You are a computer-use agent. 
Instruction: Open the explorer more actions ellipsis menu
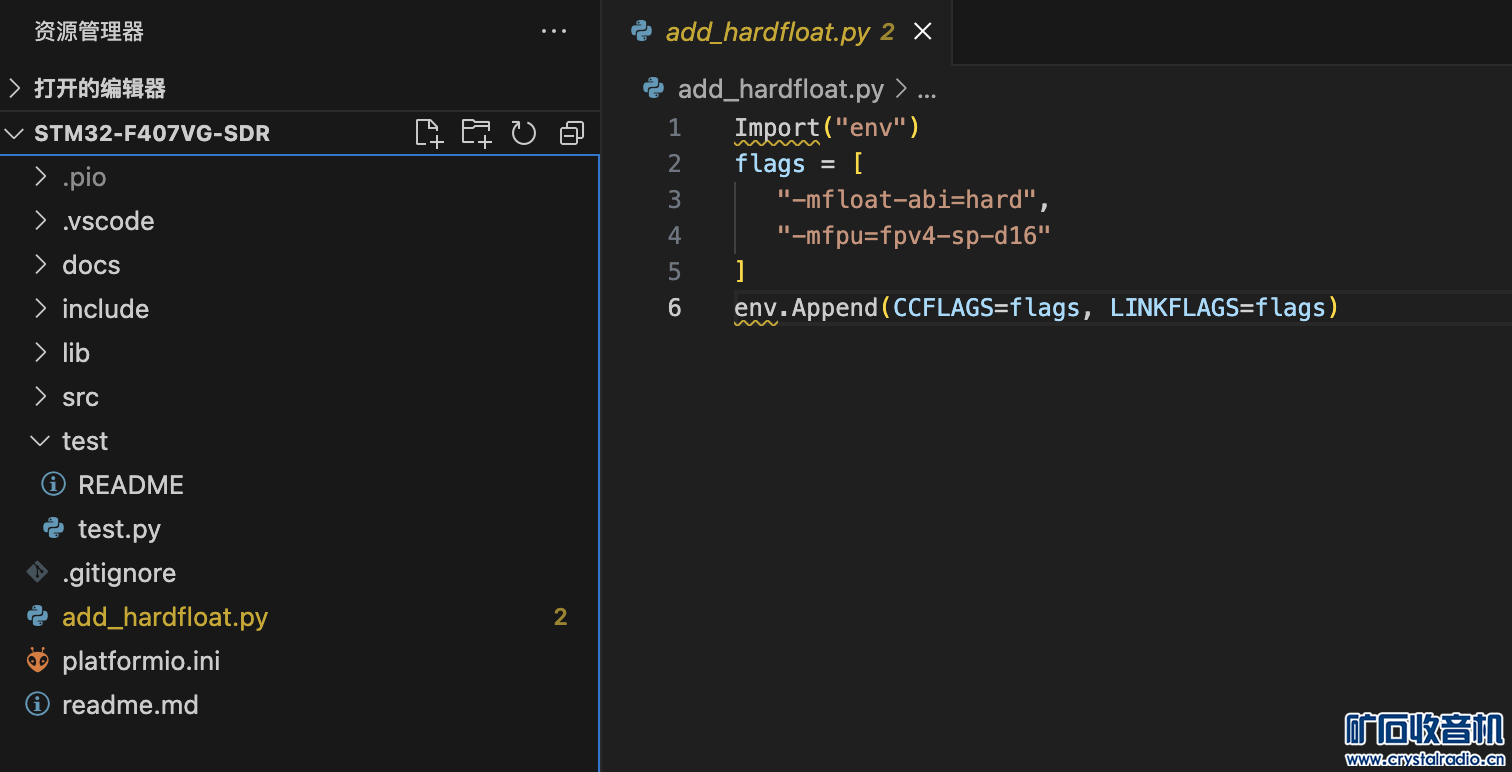pyautogui.click(x=553, y=32)
